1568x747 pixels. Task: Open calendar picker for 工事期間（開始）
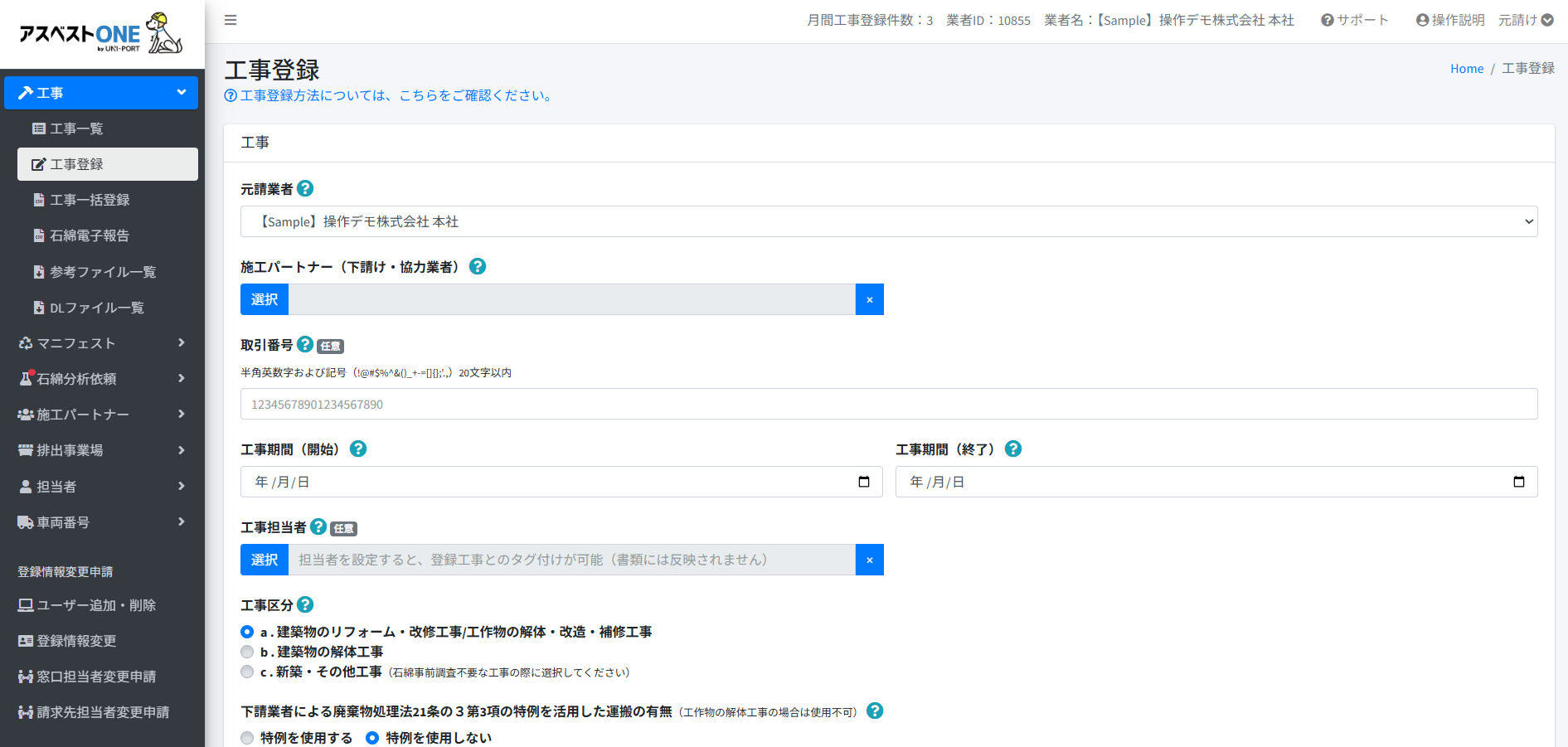(863, 482)
